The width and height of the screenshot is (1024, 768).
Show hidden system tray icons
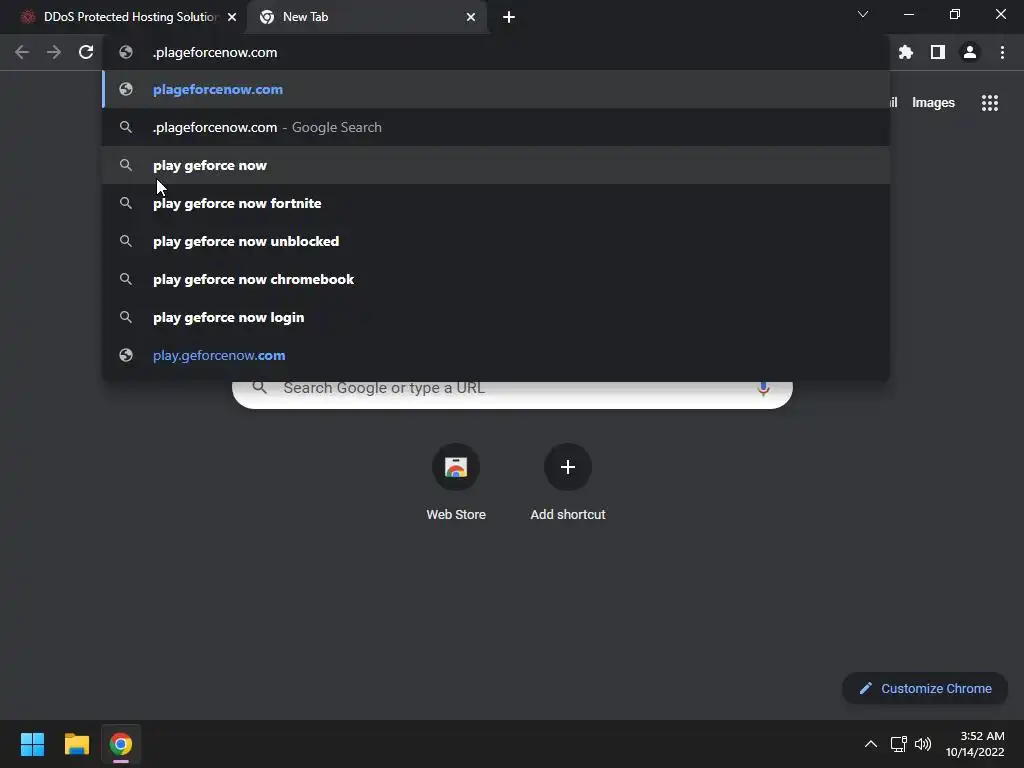(x=871, y=744)
